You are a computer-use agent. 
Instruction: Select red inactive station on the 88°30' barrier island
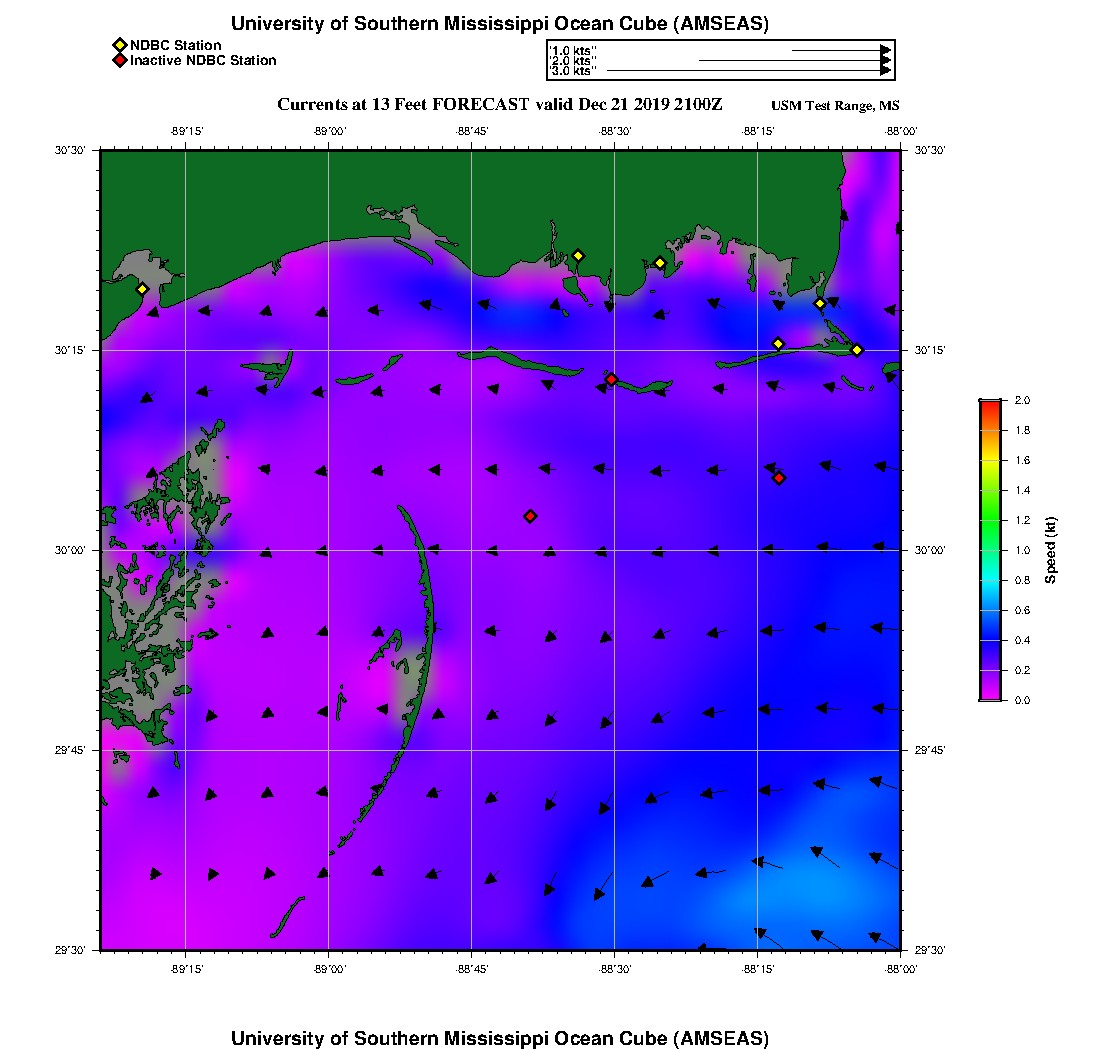coord(611,379)
